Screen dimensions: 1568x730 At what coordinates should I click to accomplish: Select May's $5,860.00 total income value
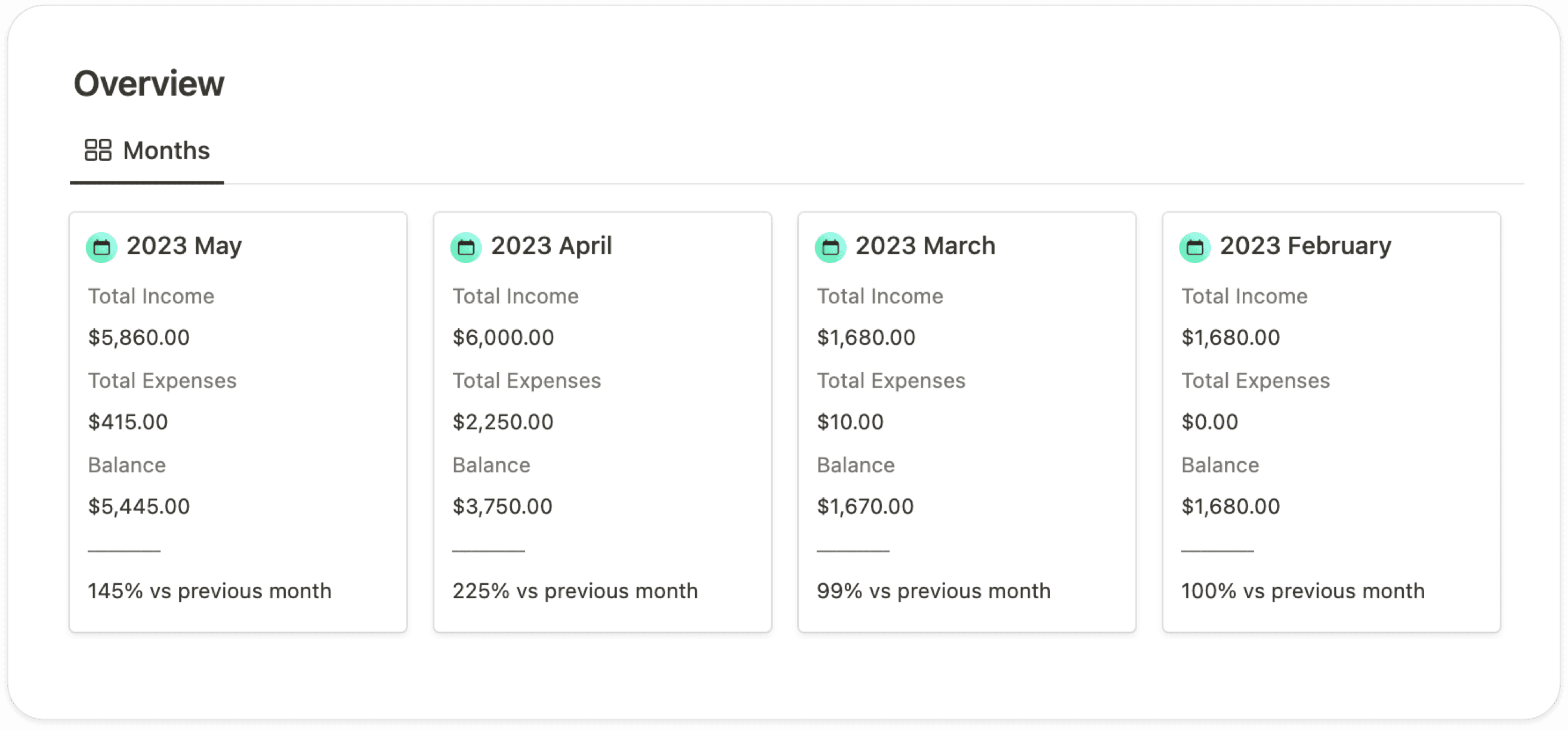139,337
